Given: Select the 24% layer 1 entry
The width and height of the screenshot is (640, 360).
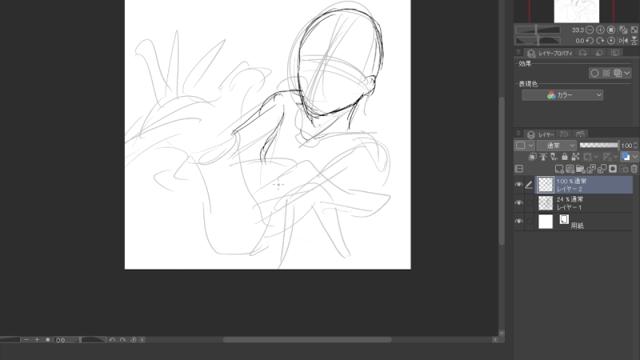Looking at the screenshot, I should click(584, 203).
